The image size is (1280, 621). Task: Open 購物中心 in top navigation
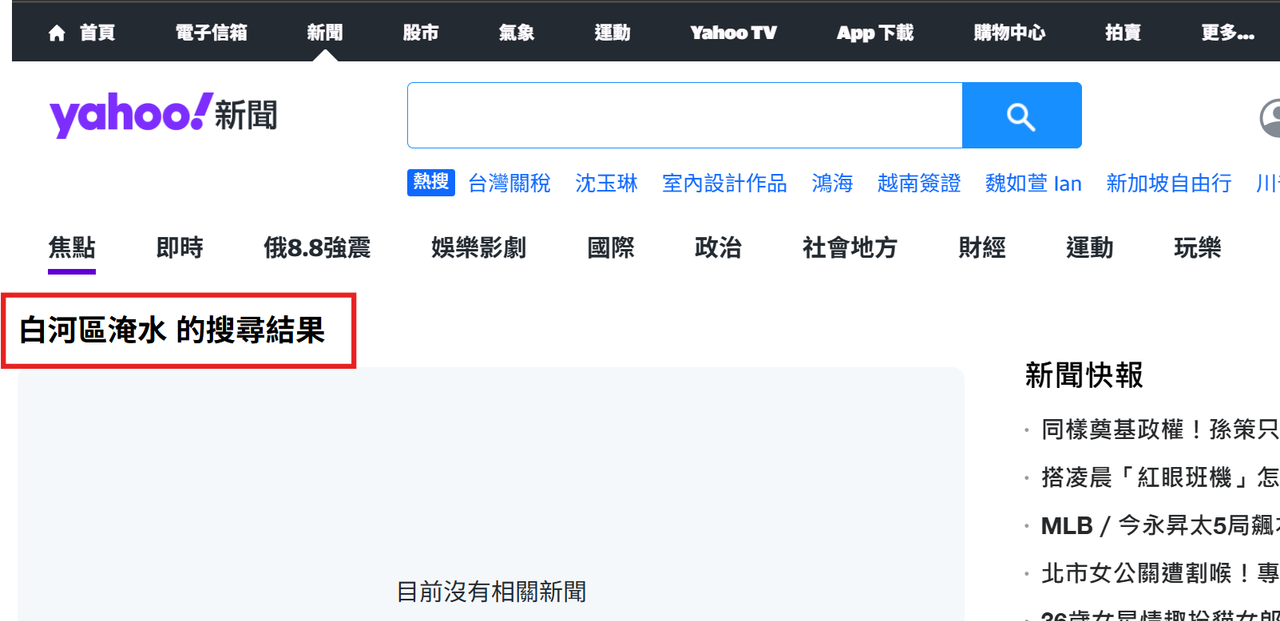click(x=1010, y=33)
